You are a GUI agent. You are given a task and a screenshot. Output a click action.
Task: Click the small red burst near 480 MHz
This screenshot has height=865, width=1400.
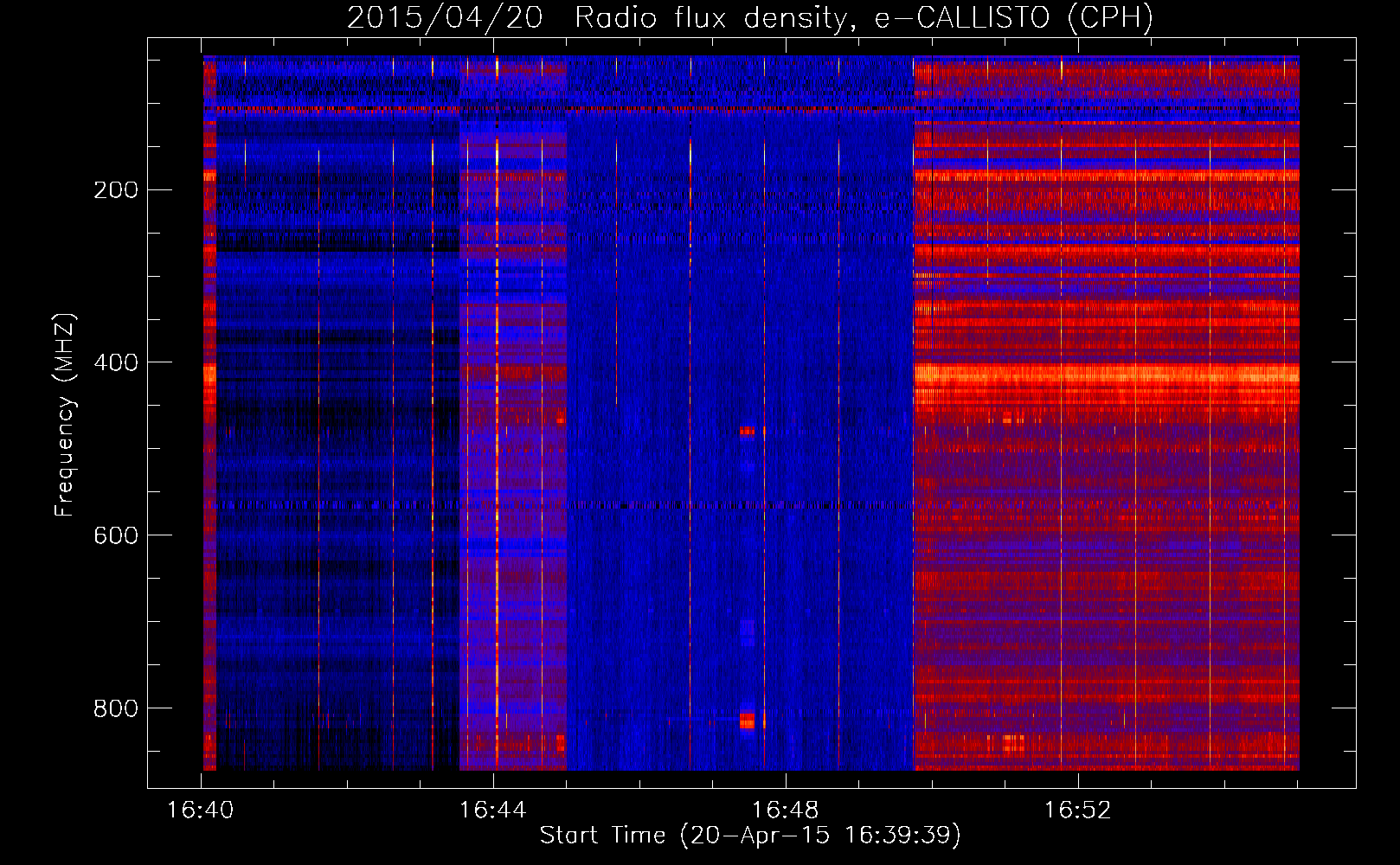click(x=748, y=430)
